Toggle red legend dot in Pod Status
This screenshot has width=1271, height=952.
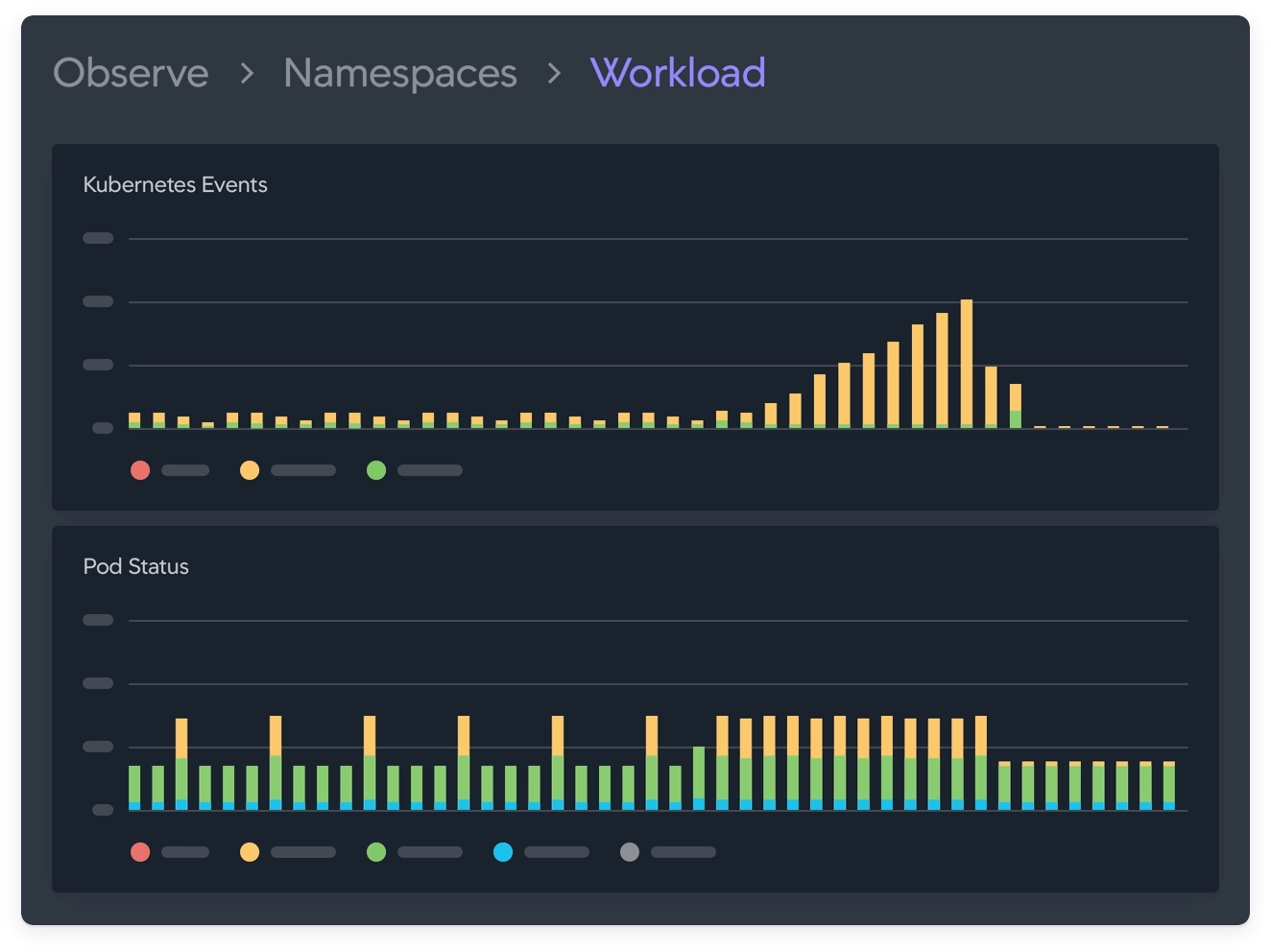click(140, 852)
